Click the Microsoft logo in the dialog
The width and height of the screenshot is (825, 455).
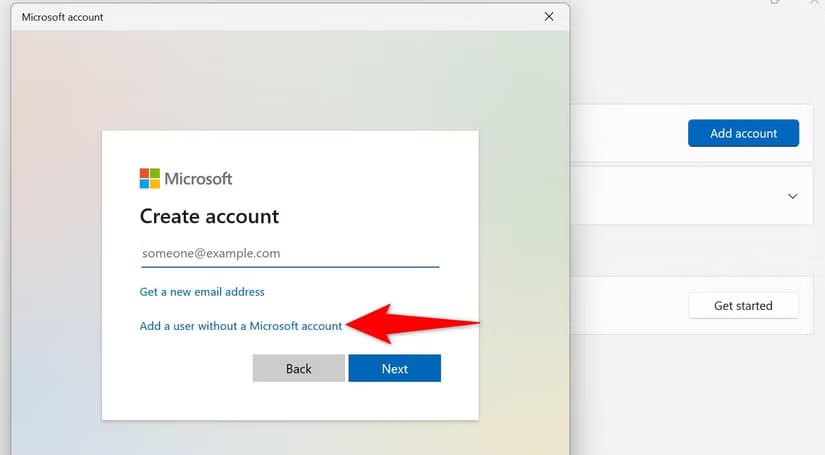tap(186, 178)
